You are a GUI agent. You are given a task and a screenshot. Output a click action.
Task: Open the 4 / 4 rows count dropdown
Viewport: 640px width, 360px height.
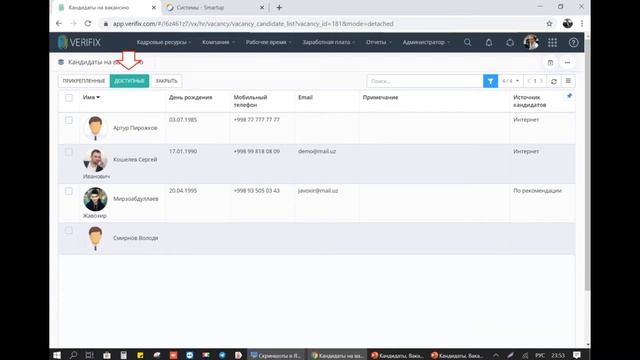[510, 81]
